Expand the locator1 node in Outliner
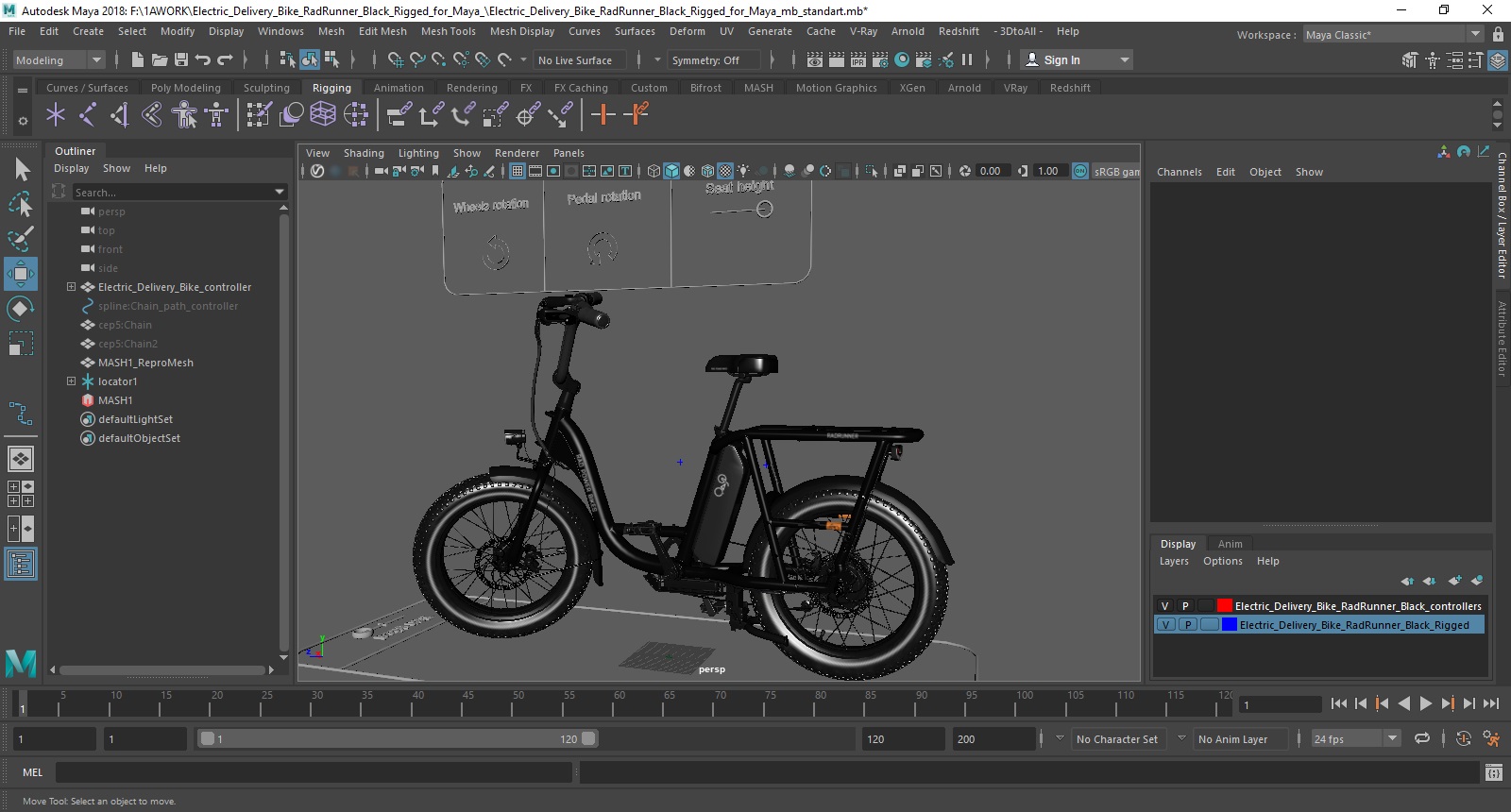 click(71, 381)
